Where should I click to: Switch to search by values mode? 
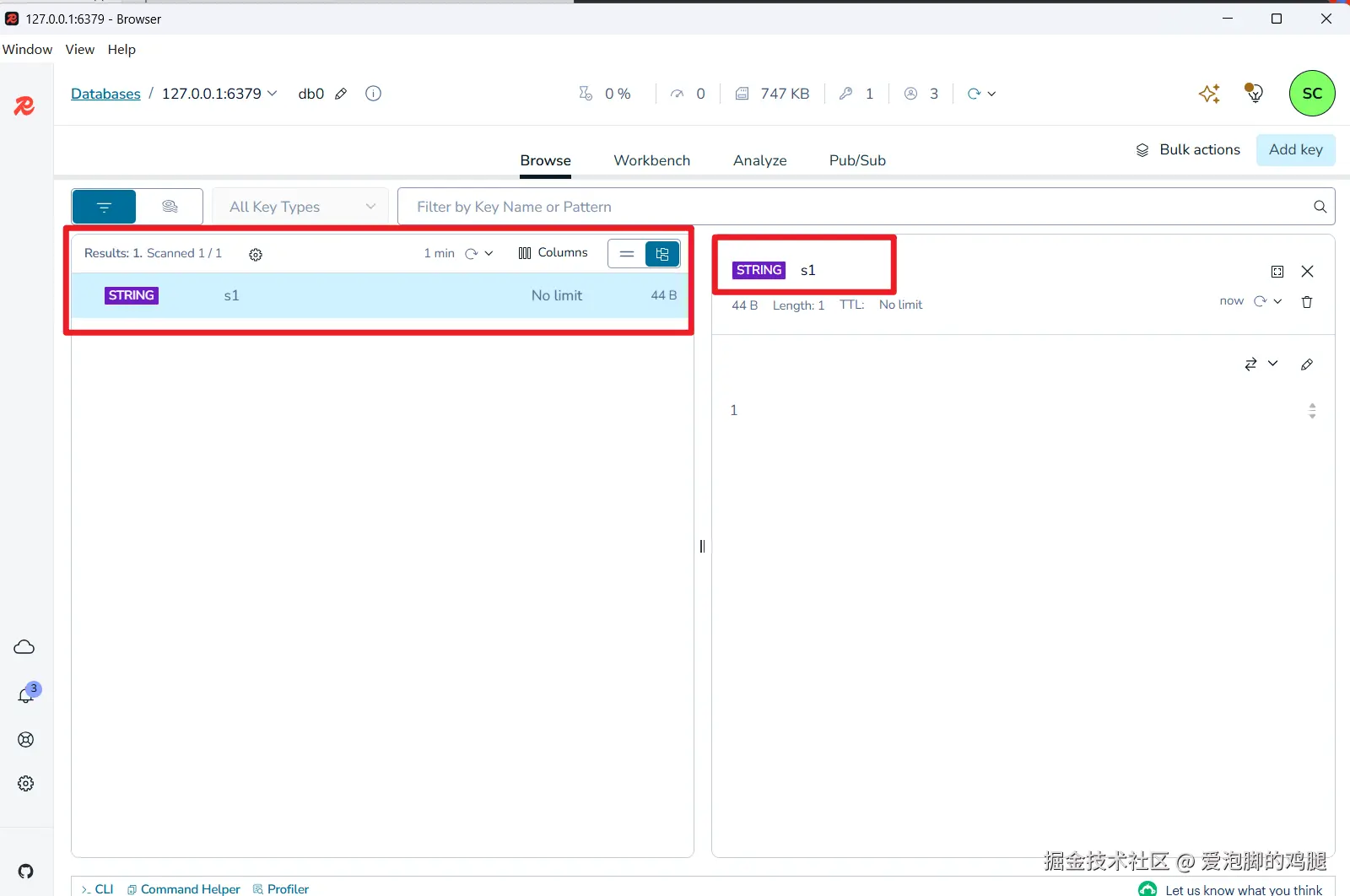tap(170, 207)
